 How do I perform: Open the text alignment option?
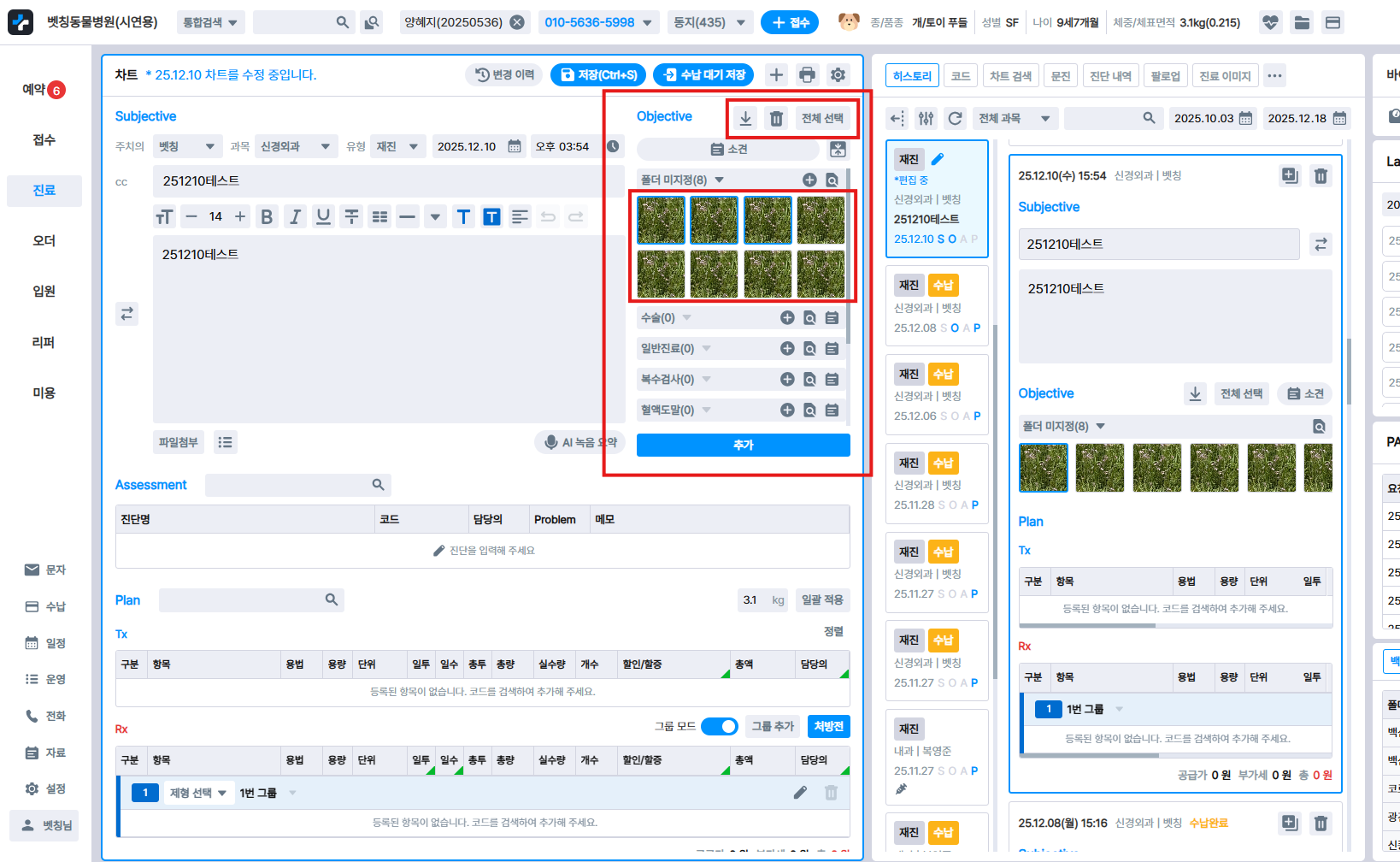[520, 216]
